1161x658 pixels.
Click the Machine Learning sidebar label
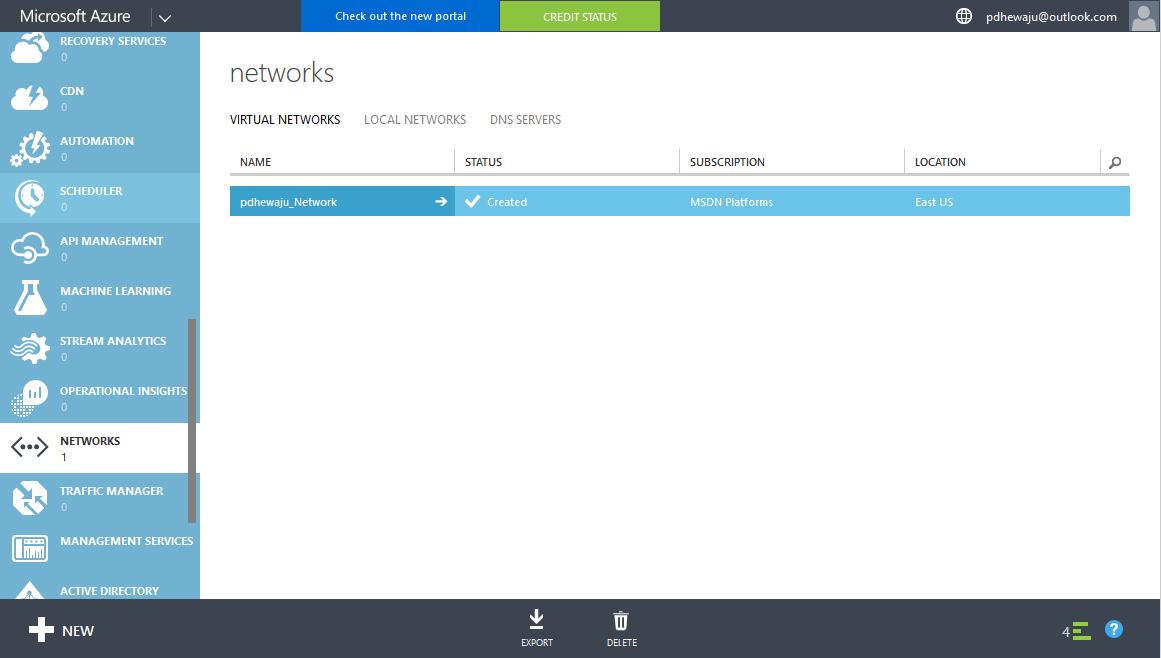pos(116,291)
